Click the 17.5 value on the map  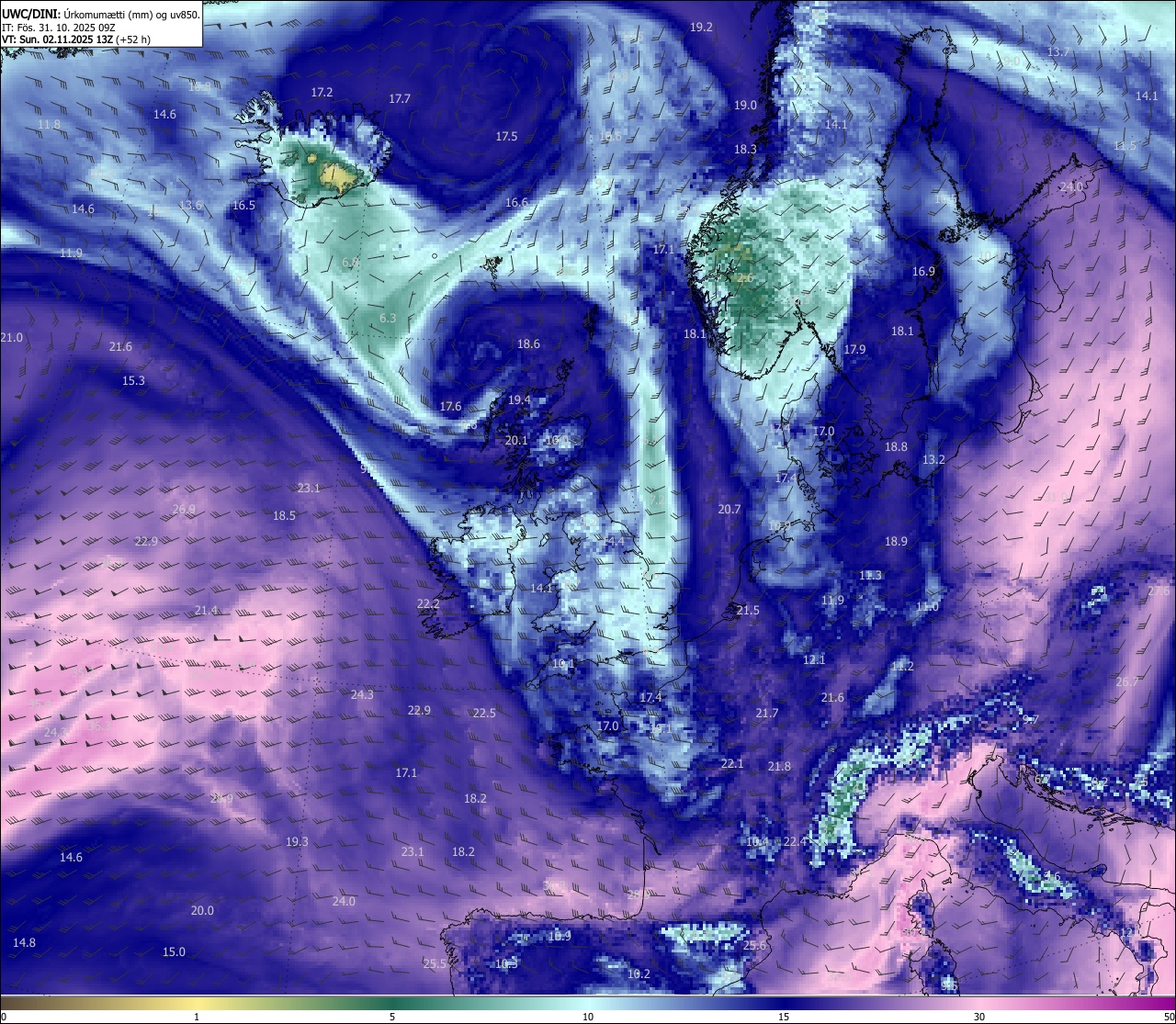pyautogui.click(x=506, y=137)
